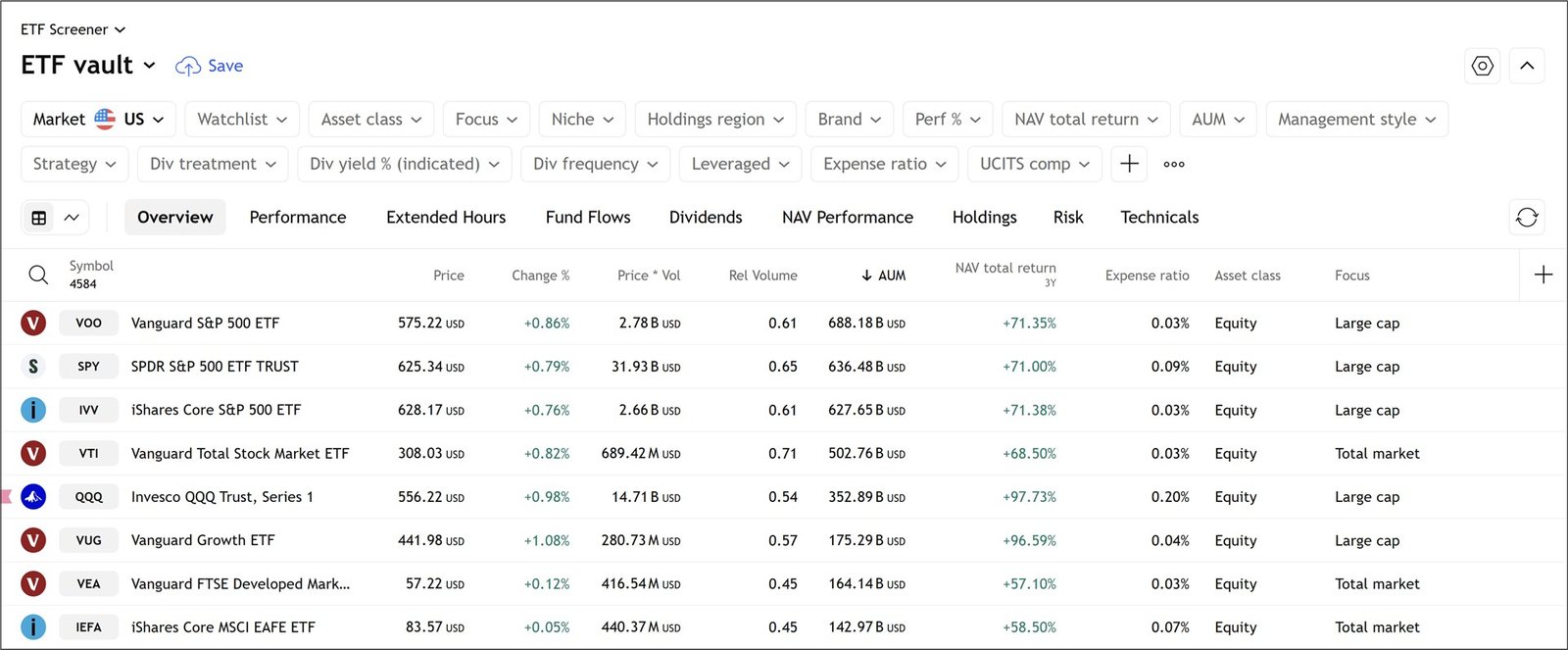Click the Vanguard logo for VOO
The image size is (1568, 650).
(33, 323)
